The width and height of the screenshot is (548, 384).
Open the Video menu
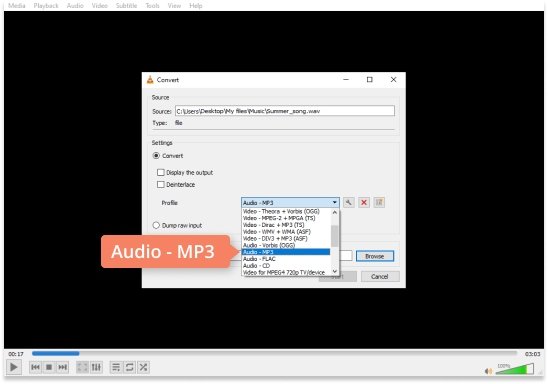(x=100, y=6)
